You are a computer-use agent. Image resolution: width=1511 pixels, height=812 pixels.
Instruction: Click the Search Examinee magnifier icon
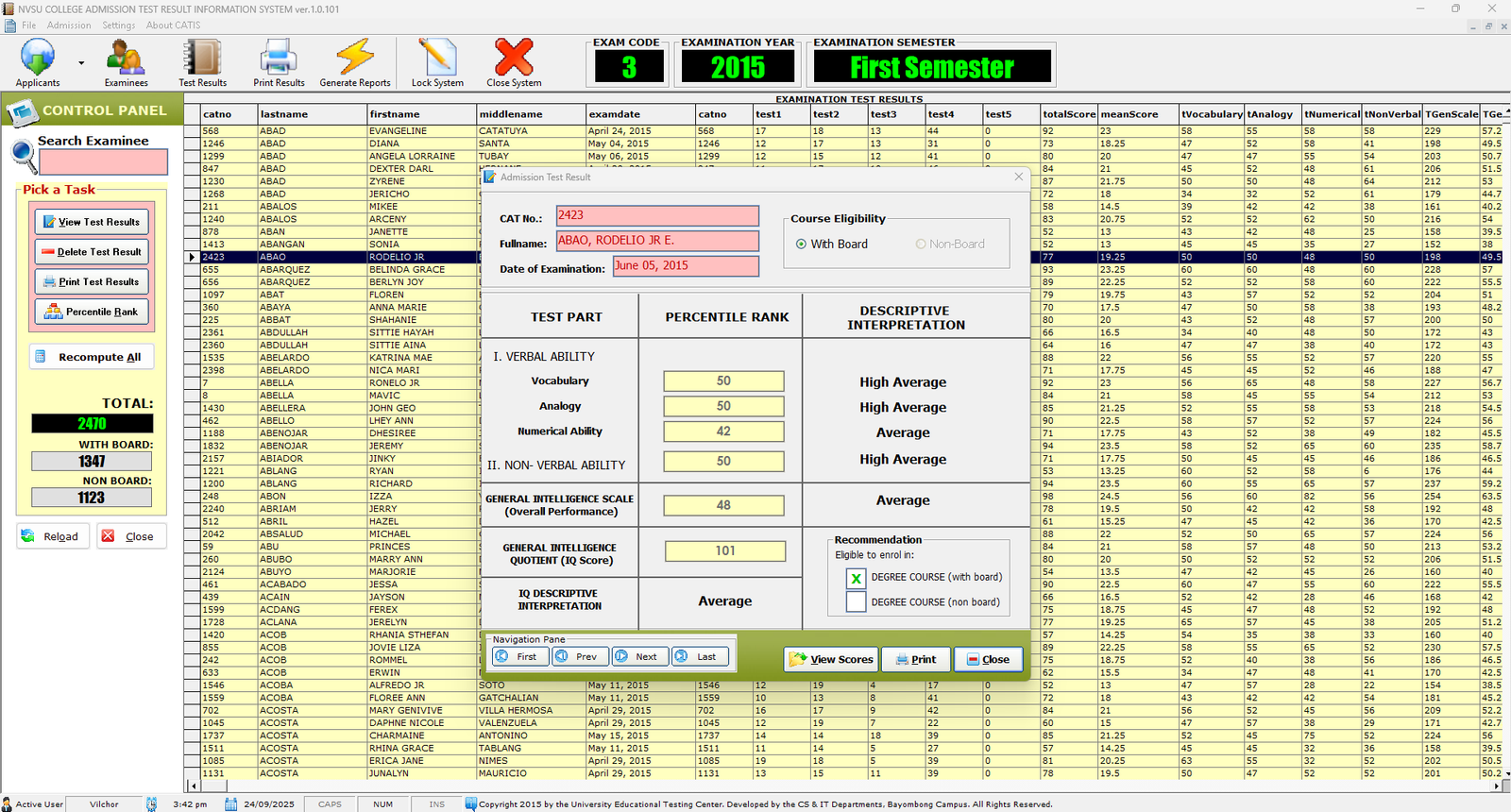[23, 154]
